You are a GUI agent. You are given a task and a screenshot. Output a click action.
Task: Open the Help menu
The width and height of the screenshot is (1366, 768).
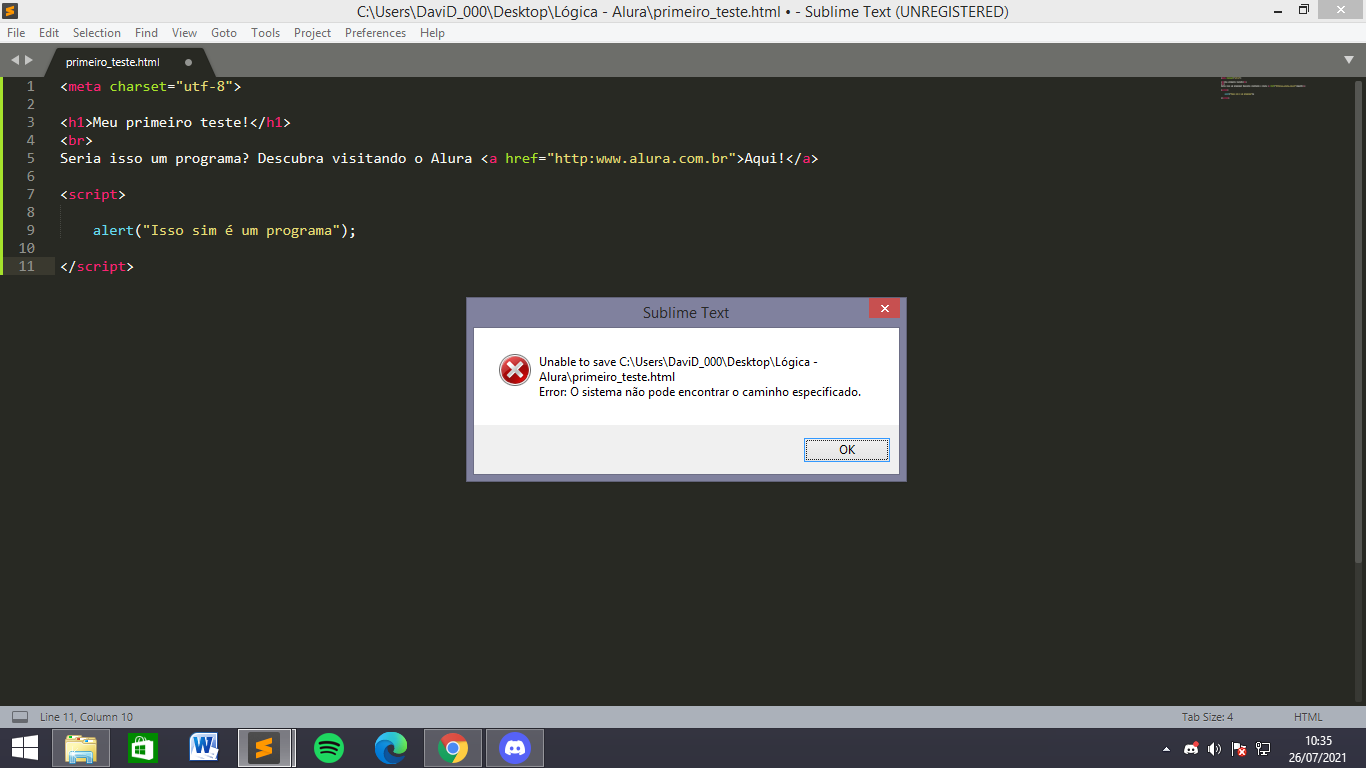coord(432,33)
